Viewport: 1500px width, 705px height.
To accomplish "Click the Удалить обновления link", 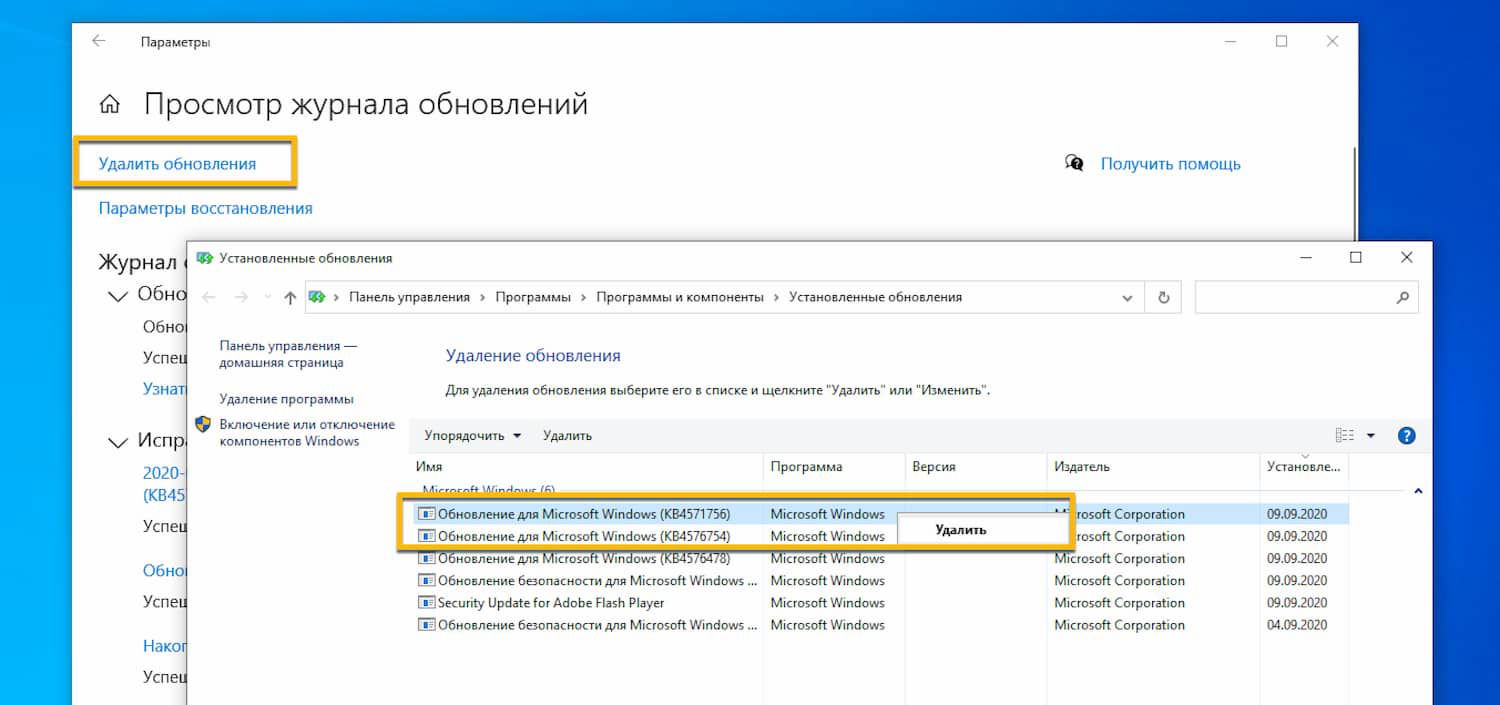I will (x=177, y=164).
